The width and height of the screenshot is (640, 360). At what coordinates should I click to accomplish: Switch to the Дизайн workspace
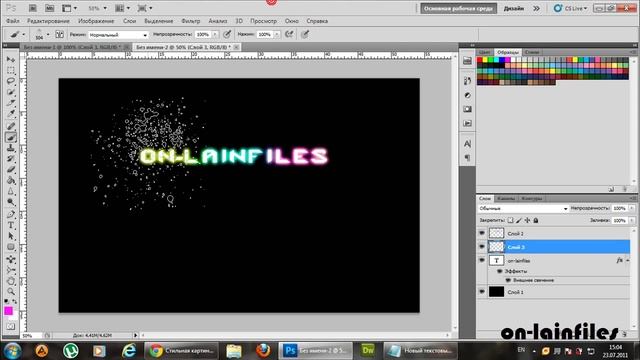tap(513, 9)
